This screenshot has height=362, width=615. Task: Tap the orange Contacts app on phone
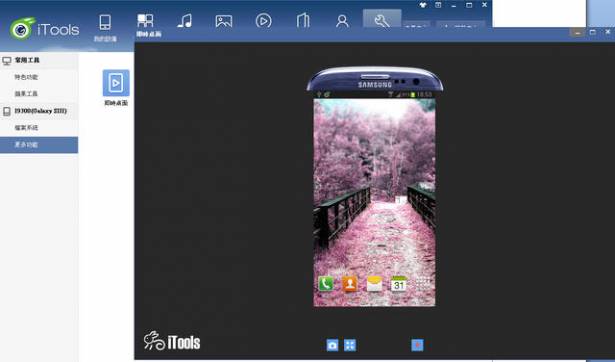pos(350,284)
